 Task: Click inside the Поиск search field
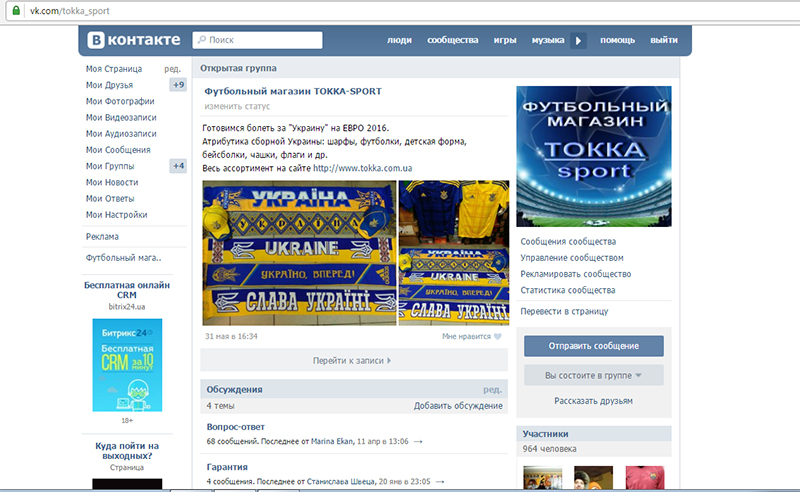(x=257, y=40)
